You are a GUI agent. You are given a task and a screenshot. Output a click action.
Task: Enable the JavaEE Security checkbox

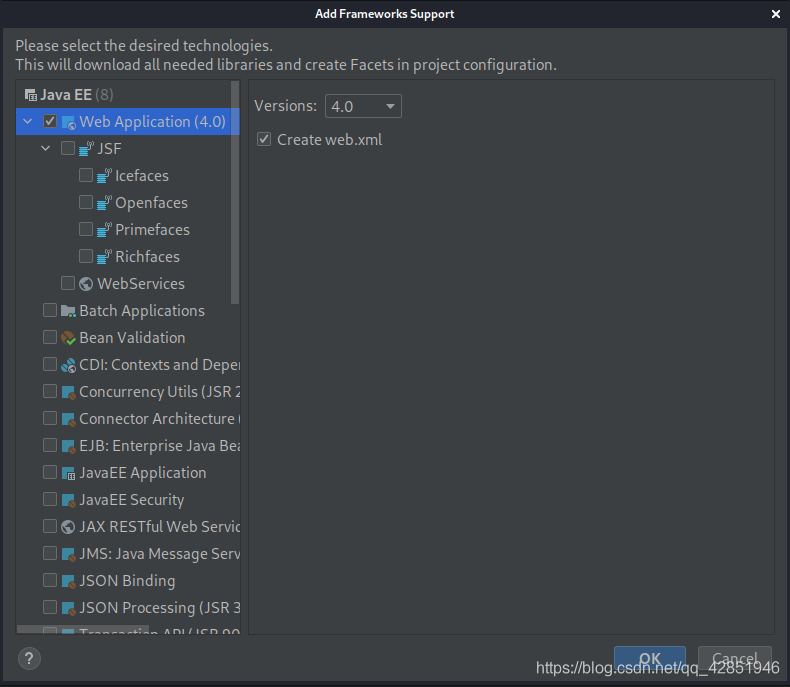(50, 500)
